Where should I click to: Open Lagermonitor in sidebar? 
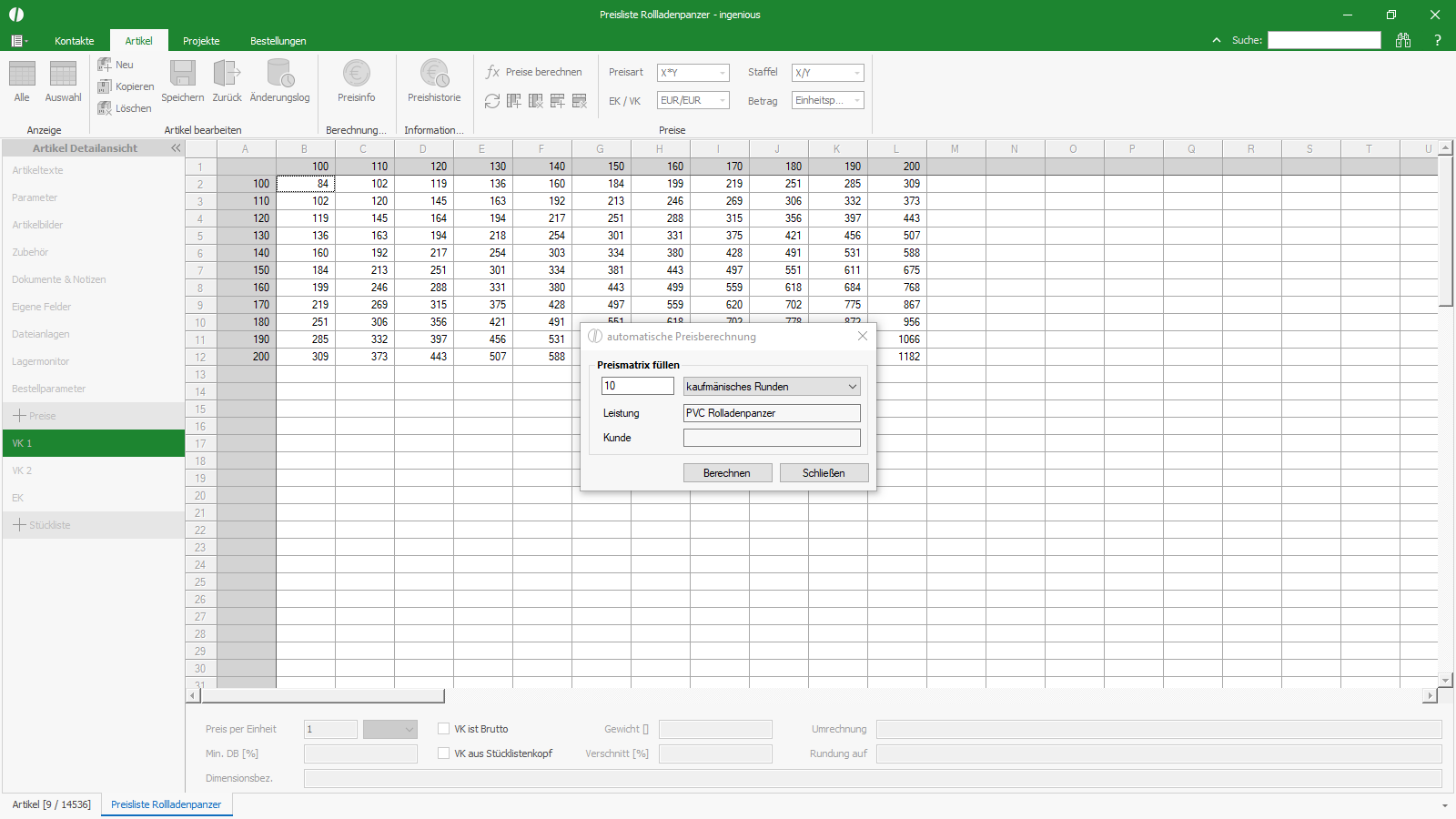[93, 361]
